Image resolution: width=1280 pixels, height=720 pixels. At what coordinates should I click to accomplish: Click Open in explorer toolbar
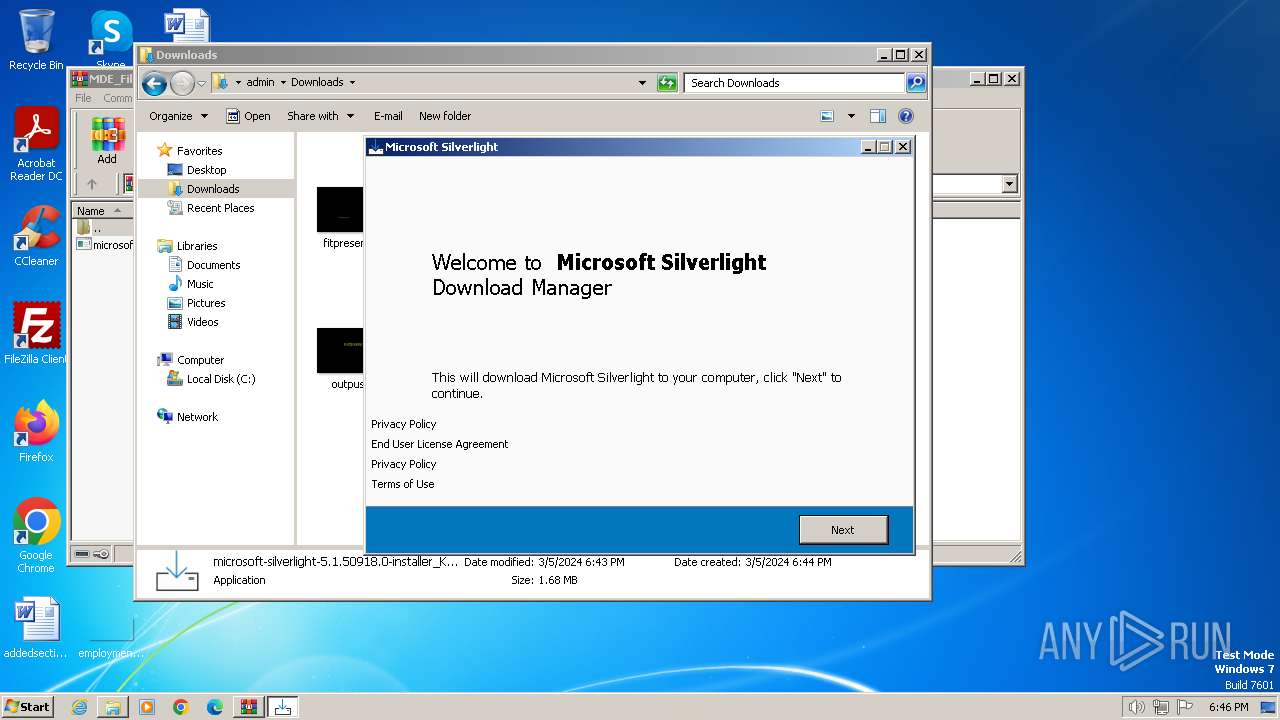pos(248,116)
